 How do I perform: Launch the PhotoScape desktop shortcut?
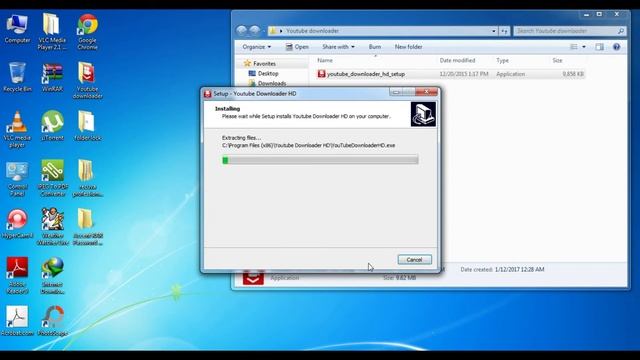click(53, 321)
